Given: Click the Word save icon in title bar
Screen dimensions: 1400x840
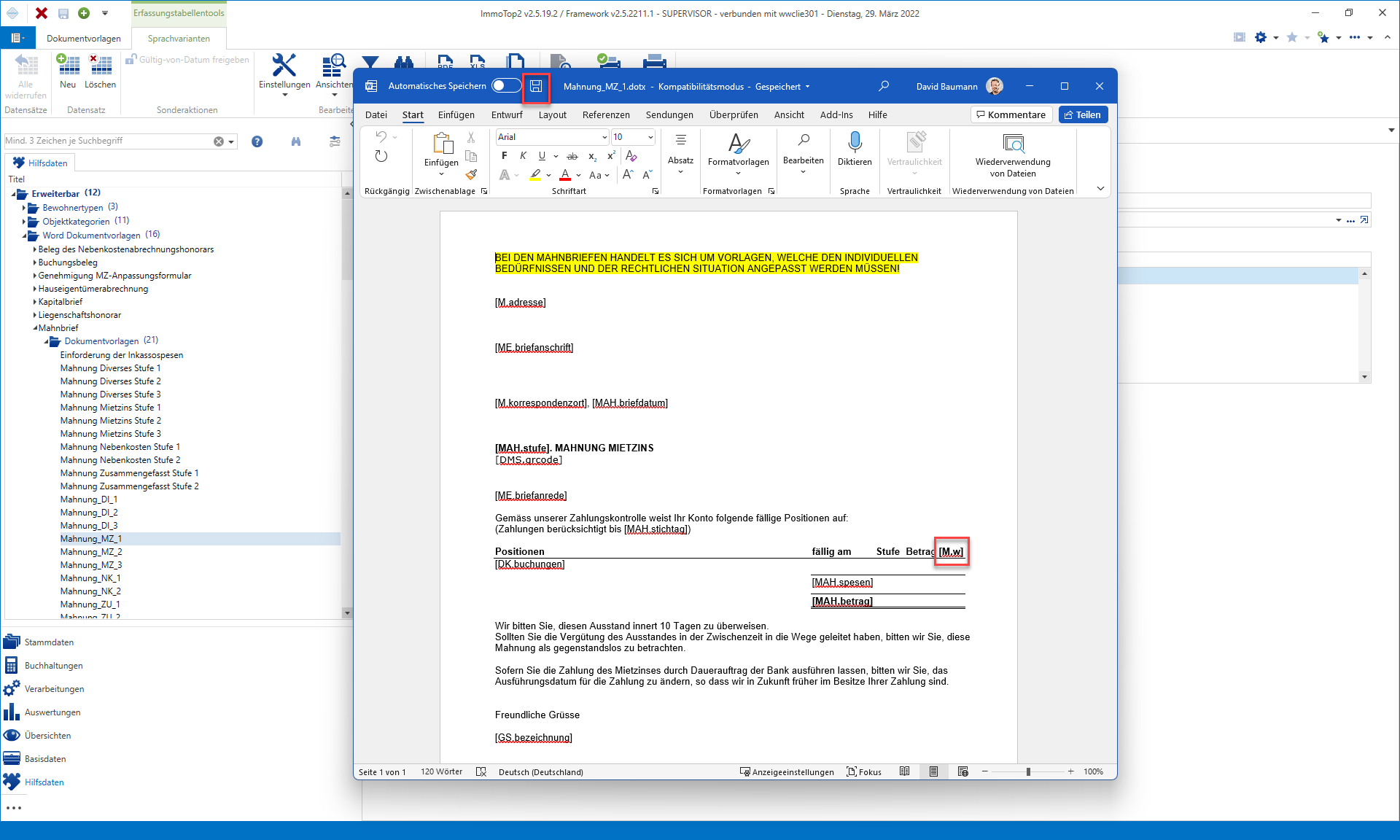Looking at the screenshot, I should (536, 86).
